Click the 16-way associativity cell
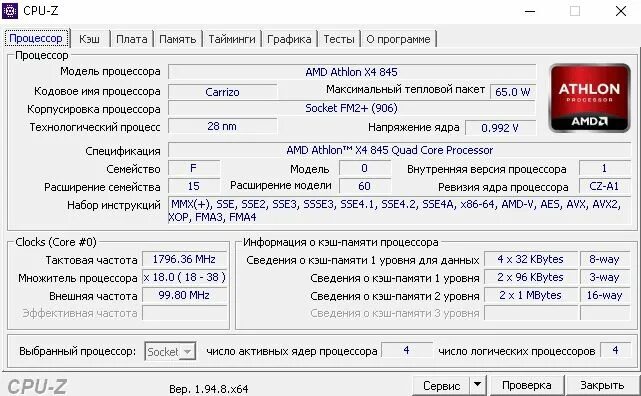Screen dimensions: 641x396 point(605,295)
